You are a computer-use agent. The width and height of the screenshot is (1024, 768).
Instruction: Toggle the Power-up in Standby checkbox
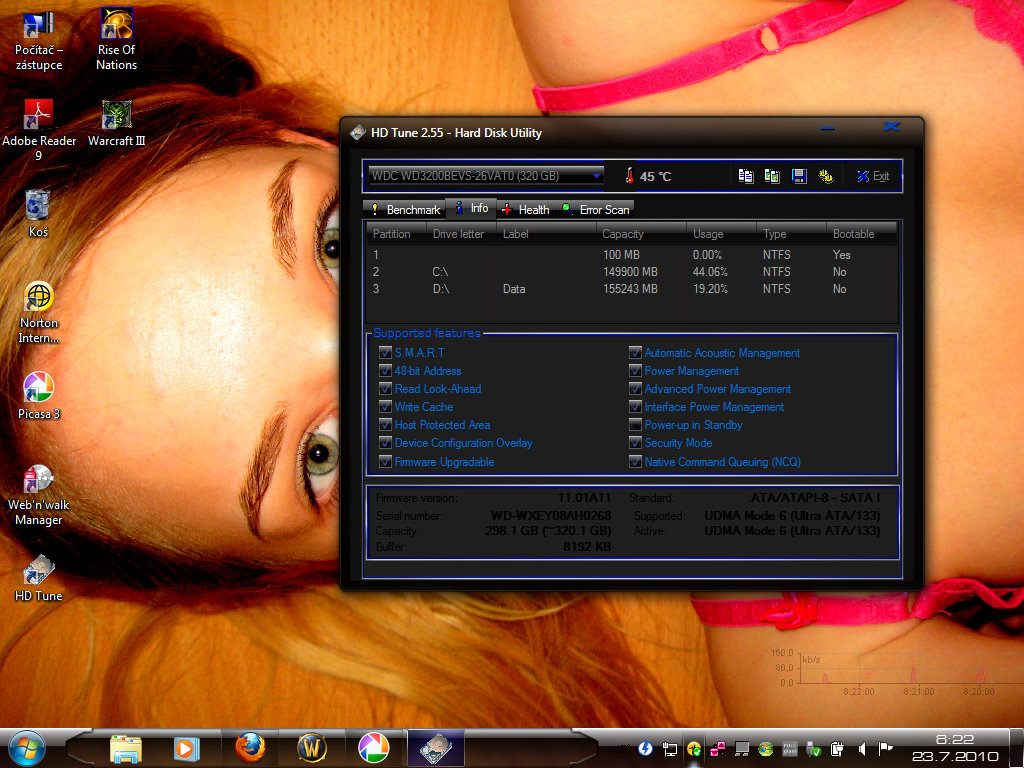point(635,425)
